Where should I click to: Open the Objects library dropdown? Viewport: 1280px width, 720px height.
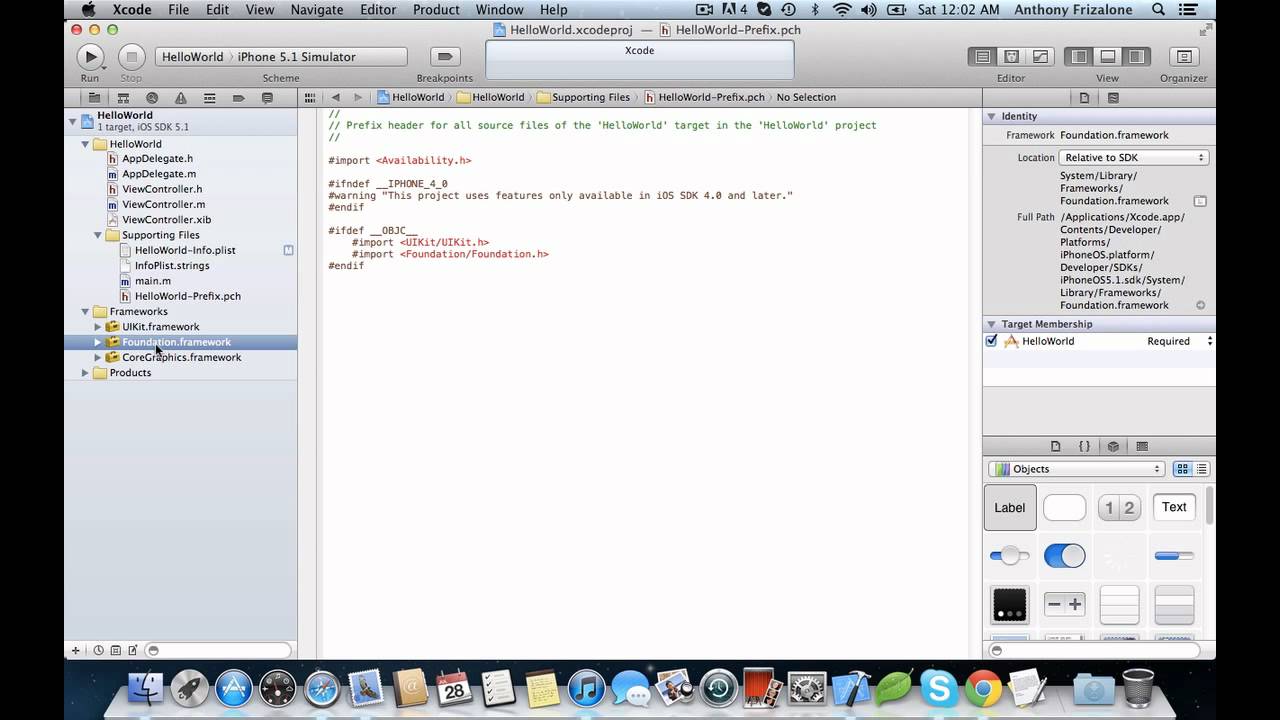pyautogui.click(x=1077, y=469)
